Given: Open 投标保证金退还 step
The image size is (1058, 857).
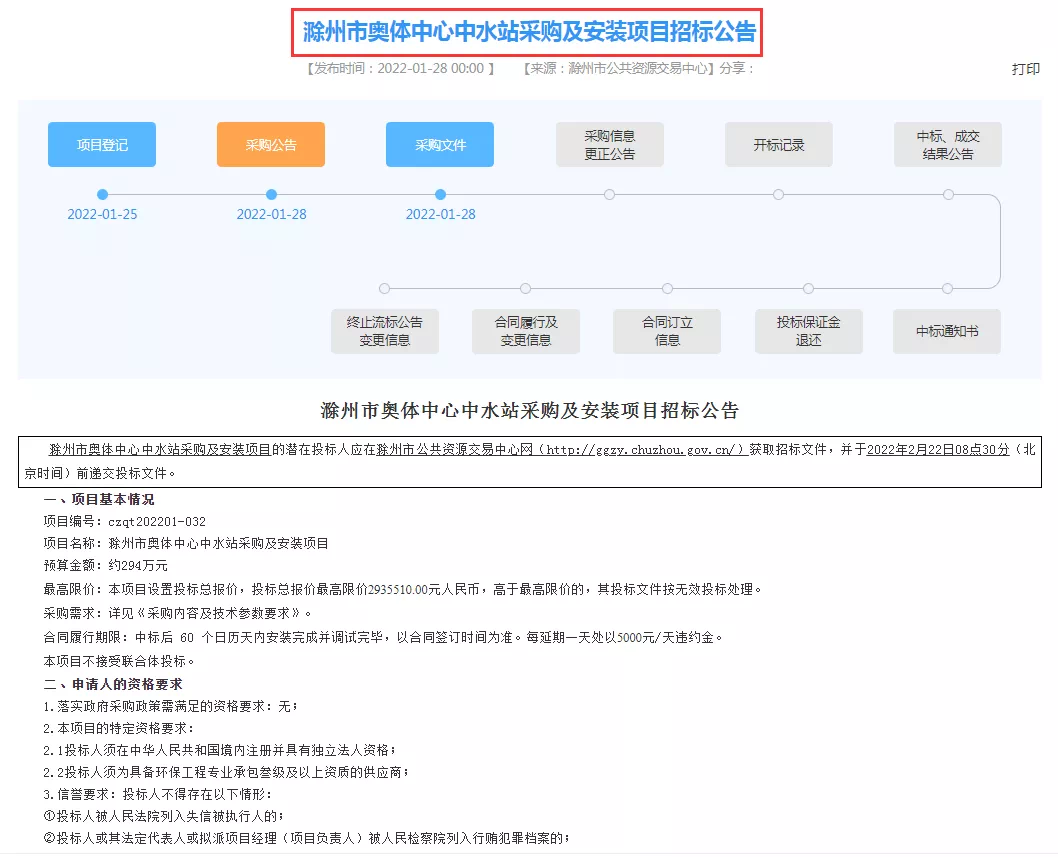Looking at the screenshot, I should click(x=808, y=331).
